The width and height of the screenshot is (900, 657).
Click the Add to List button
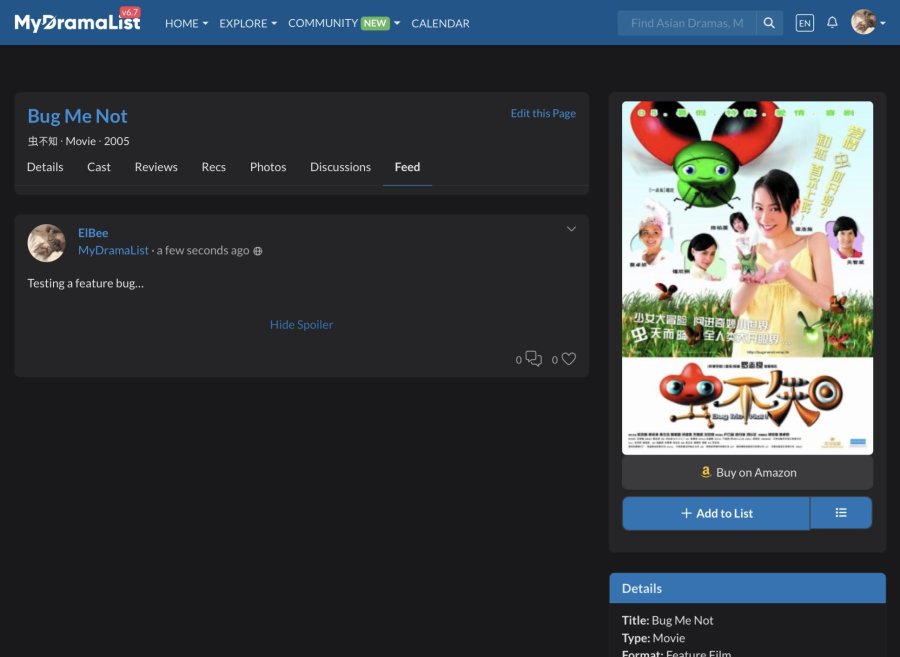[716, 513]
